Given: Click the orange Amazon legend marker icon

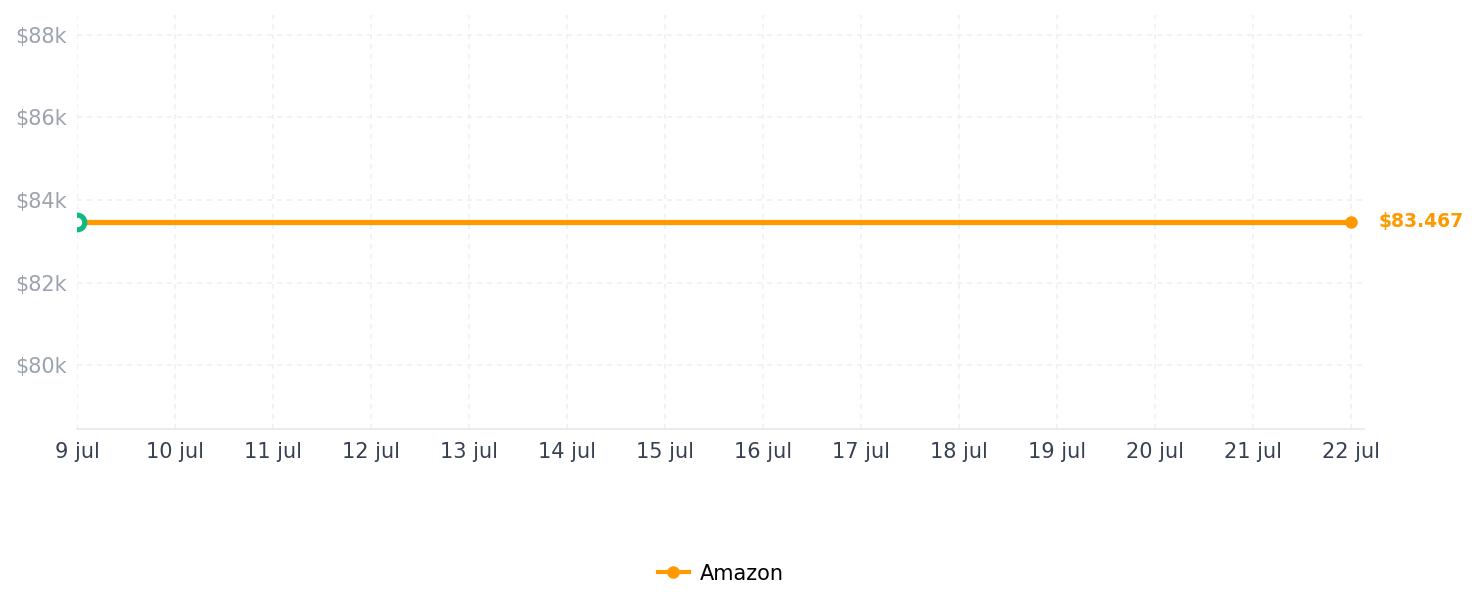Looking at the screenshot, I should click(x=673, y=573).
